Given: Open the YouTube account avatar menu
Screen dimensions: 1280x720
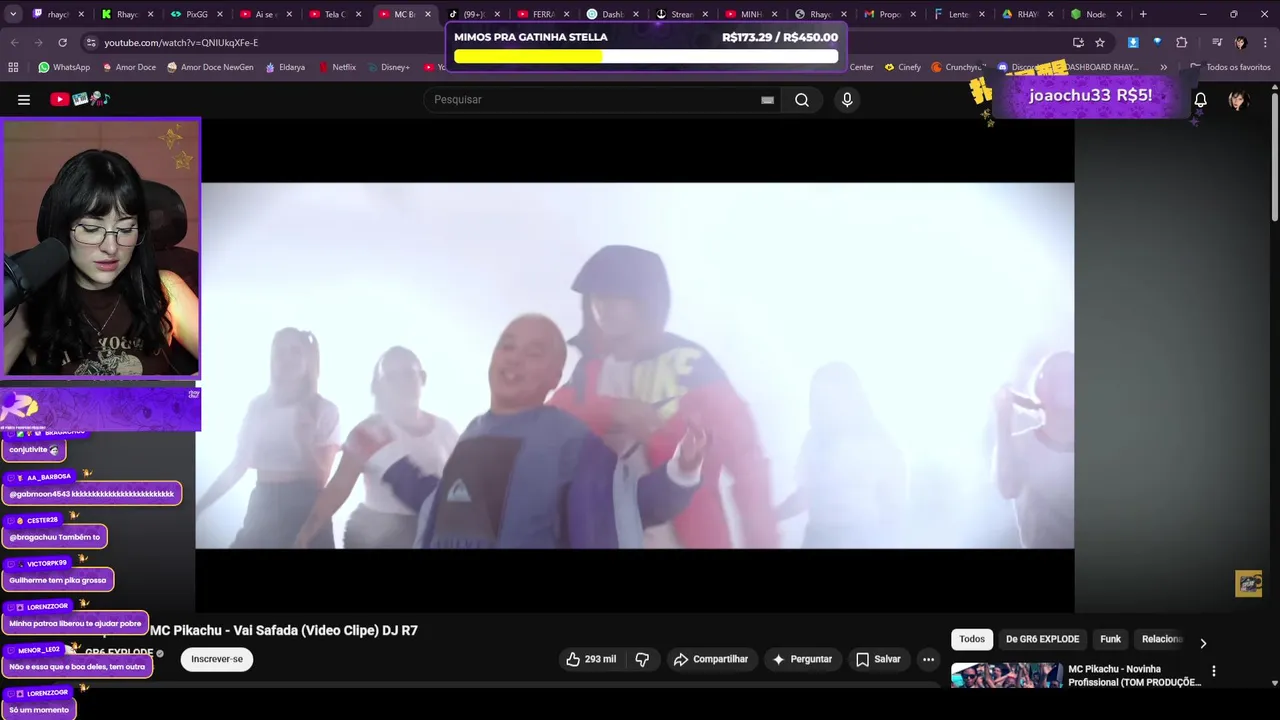Looking at the screenshot, I should point(1238,100).
